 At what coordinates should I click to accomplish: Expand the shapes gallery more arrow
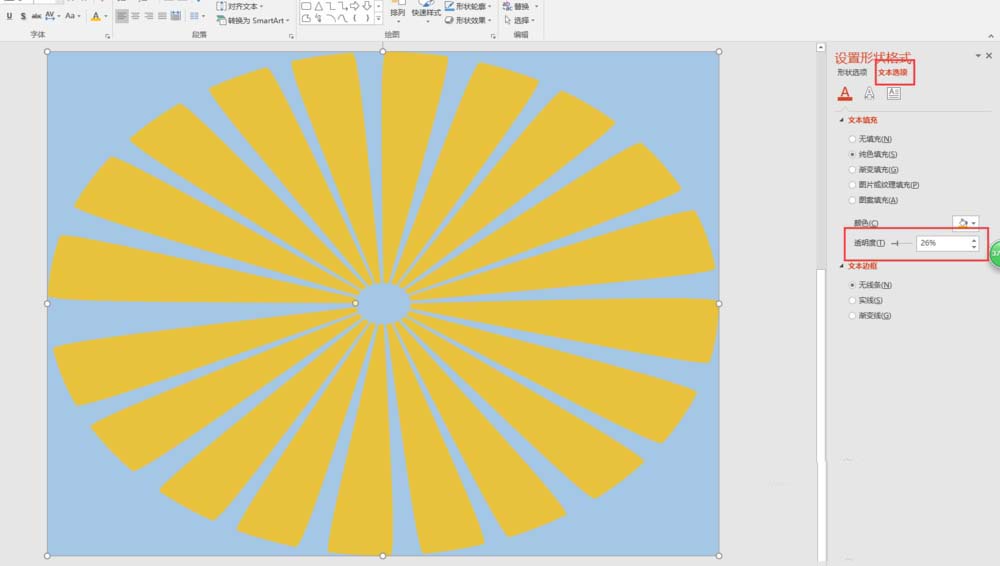click(x=379, y=19)
